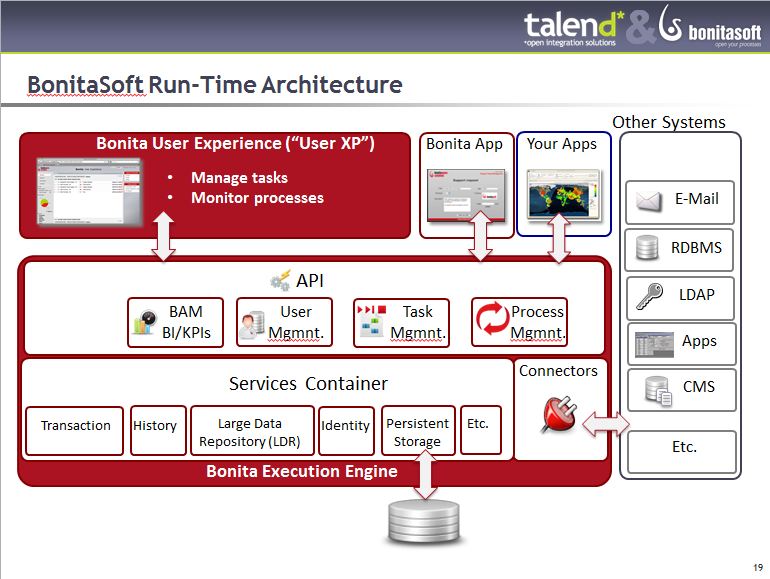
Task: Click the "API" label text
Action: 310,280
